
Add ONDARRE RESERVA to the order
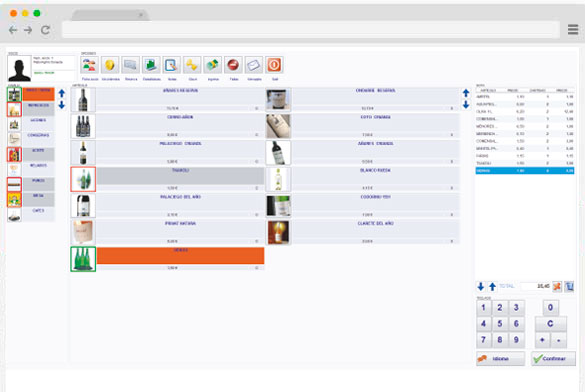(x=375, y=100)
